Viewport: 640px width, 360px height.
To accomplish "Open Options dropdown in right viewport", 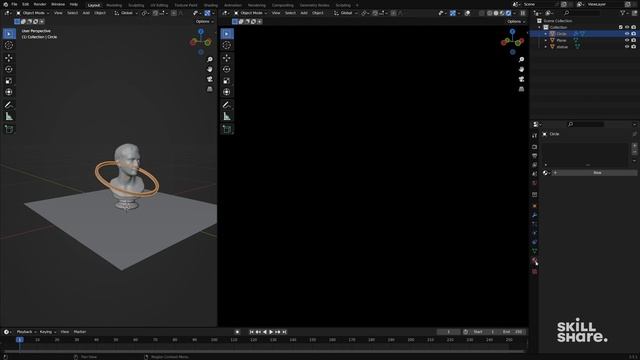I will tap(515, 21).
